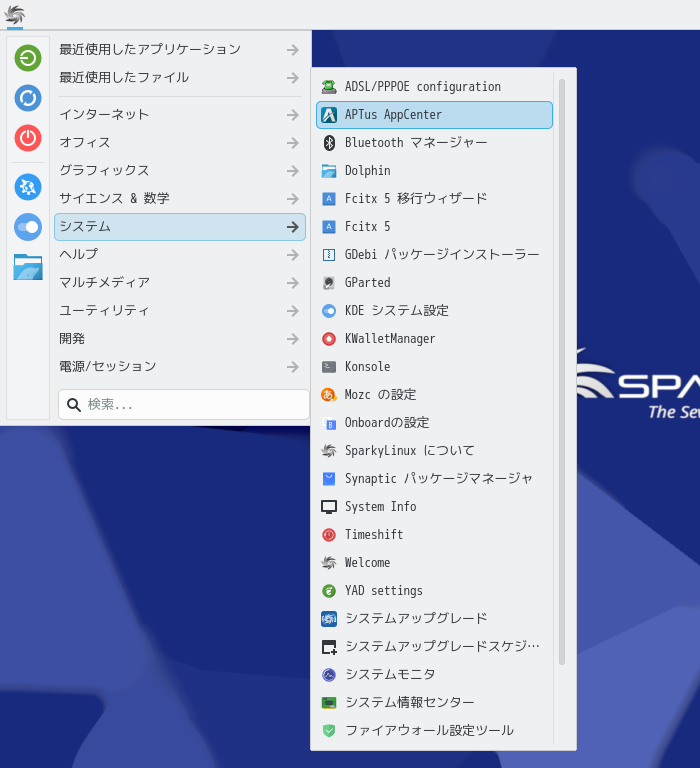Launch GParted from the system submenu
Screen dimensions: 700x768
[x=367, y=283]
